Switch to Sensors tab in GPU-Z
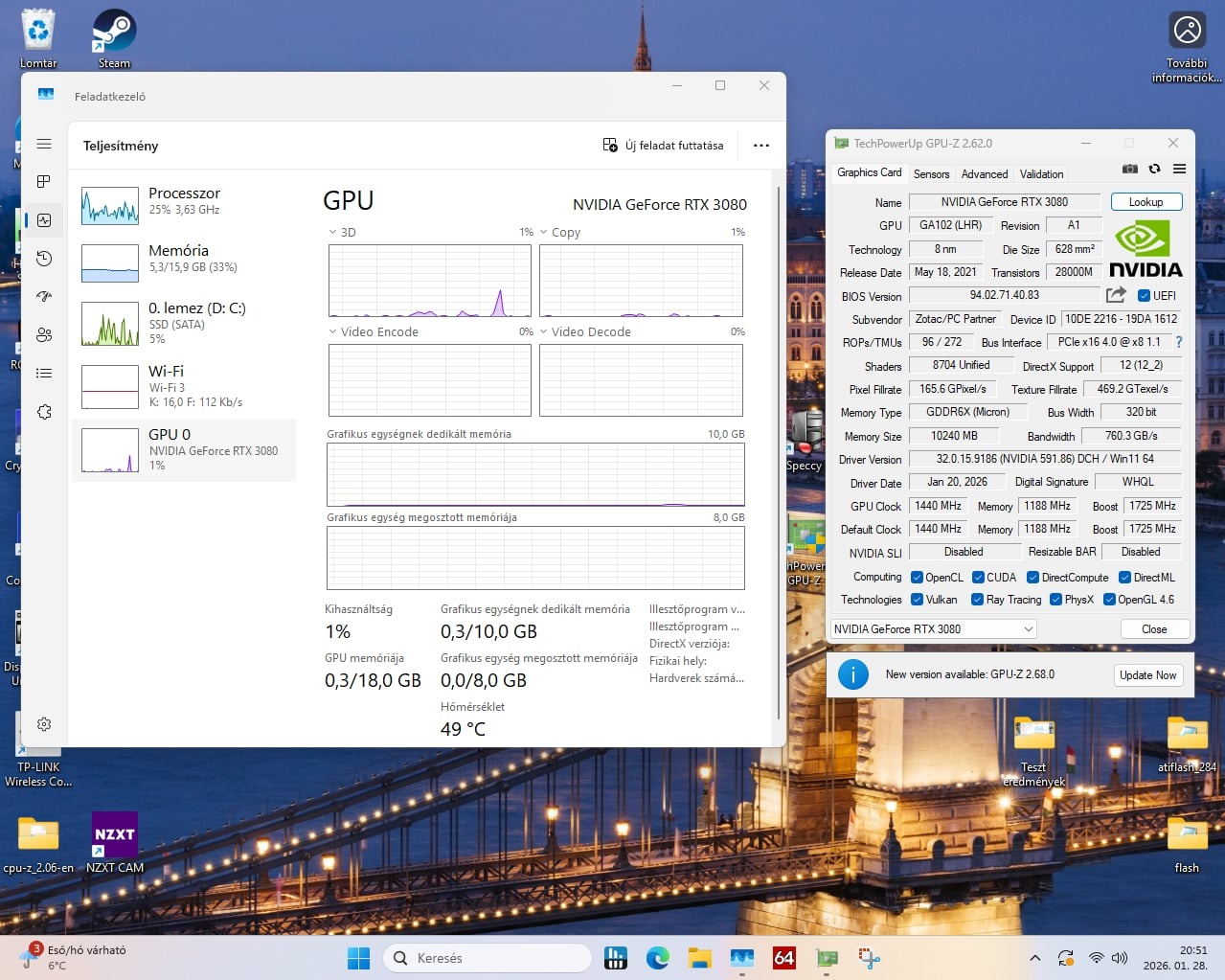Viewport: 1225px width, 980px height. click(x=931, y=174)
